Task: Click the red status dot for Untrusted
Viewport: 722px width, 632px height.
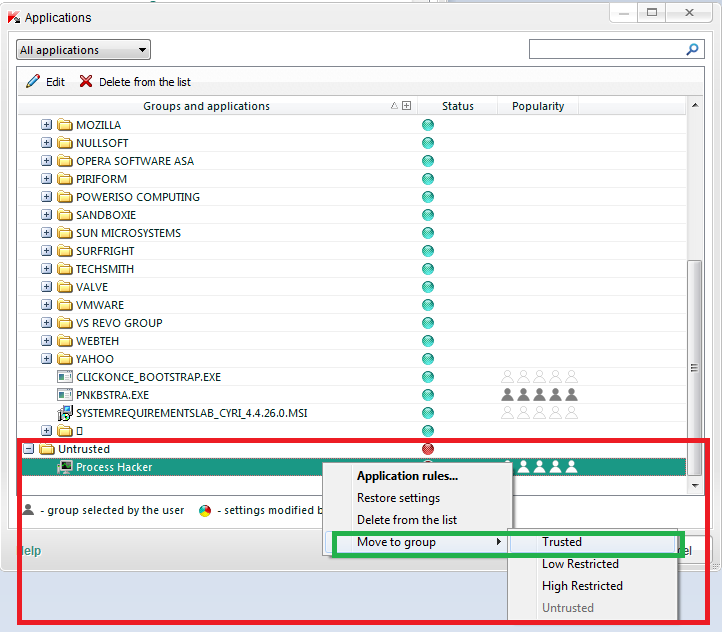Action: pos(428,449)
